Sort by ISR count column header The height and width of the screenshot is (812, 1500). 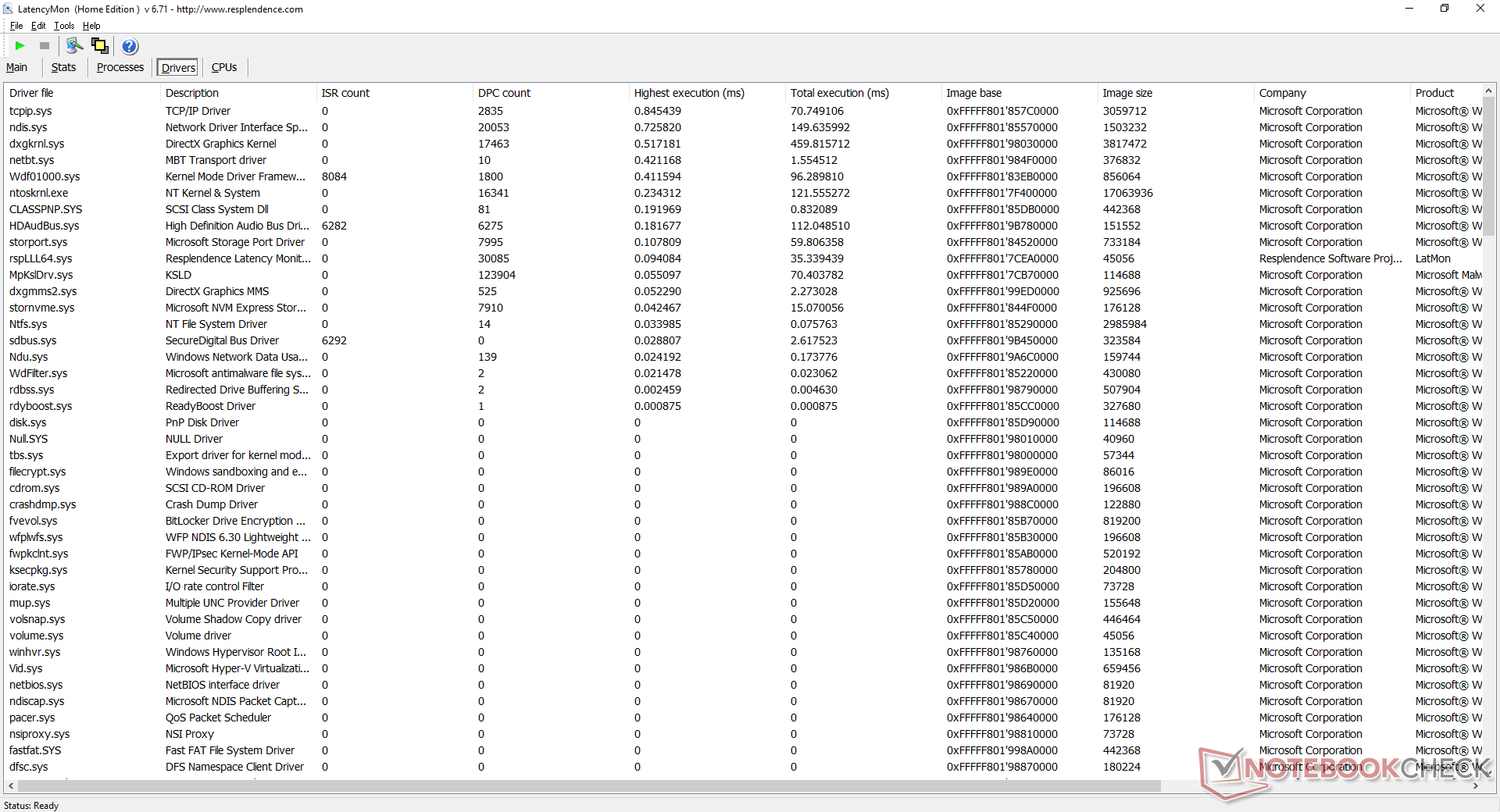point(394,93)
